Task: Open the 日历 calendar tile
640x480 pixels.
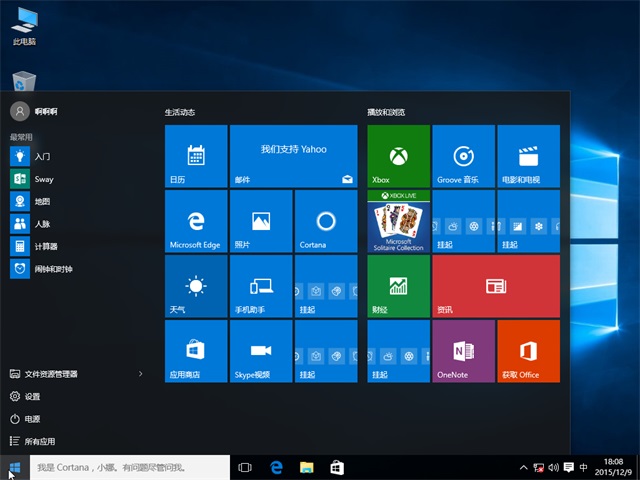Action: [196, 155]
